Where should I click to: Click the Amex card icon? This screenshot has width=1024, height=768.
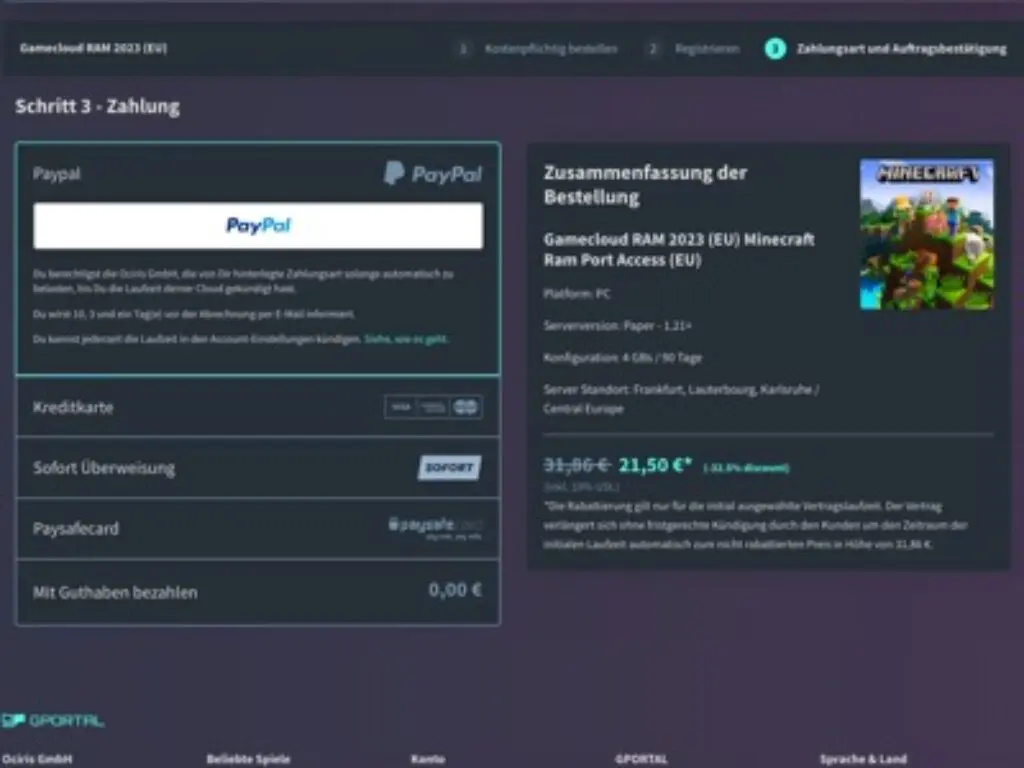[432, 406]
